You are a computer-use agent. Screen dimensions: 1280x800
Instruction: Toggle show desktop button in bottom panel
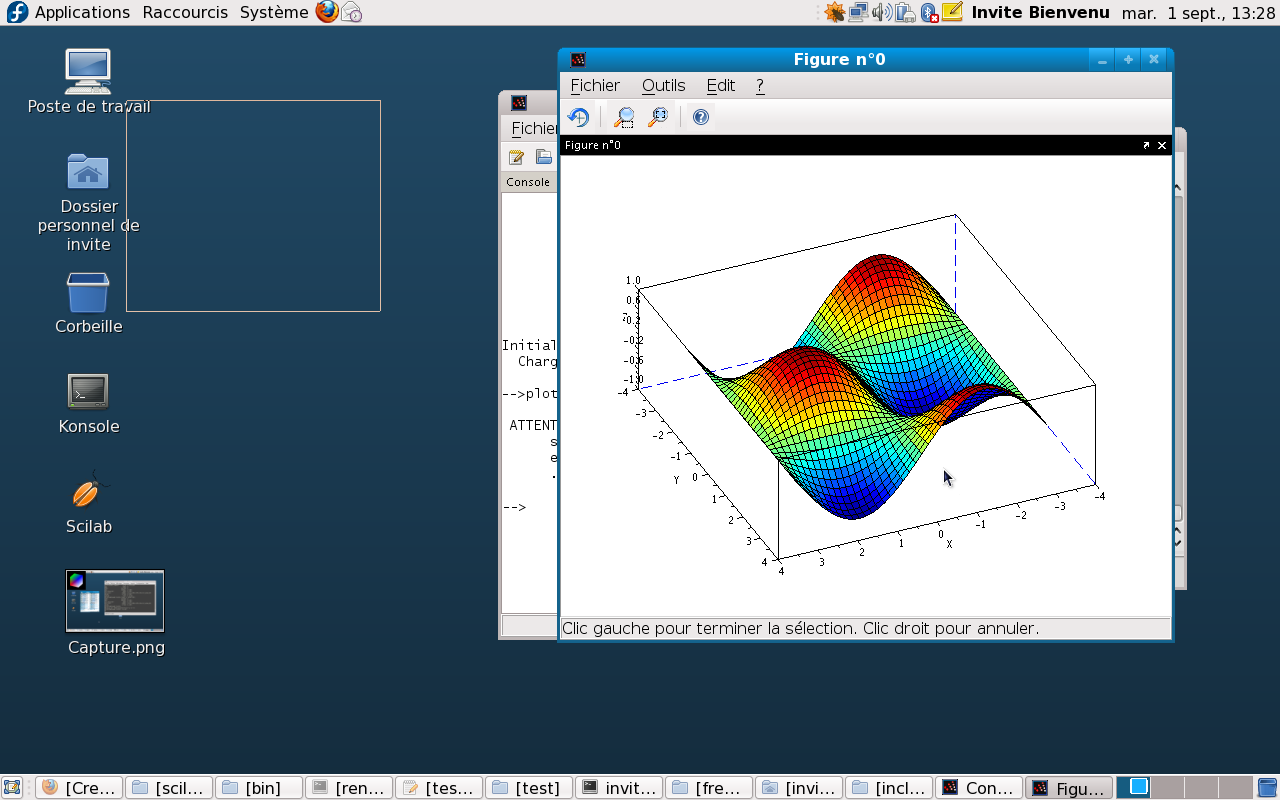point(13,788)
